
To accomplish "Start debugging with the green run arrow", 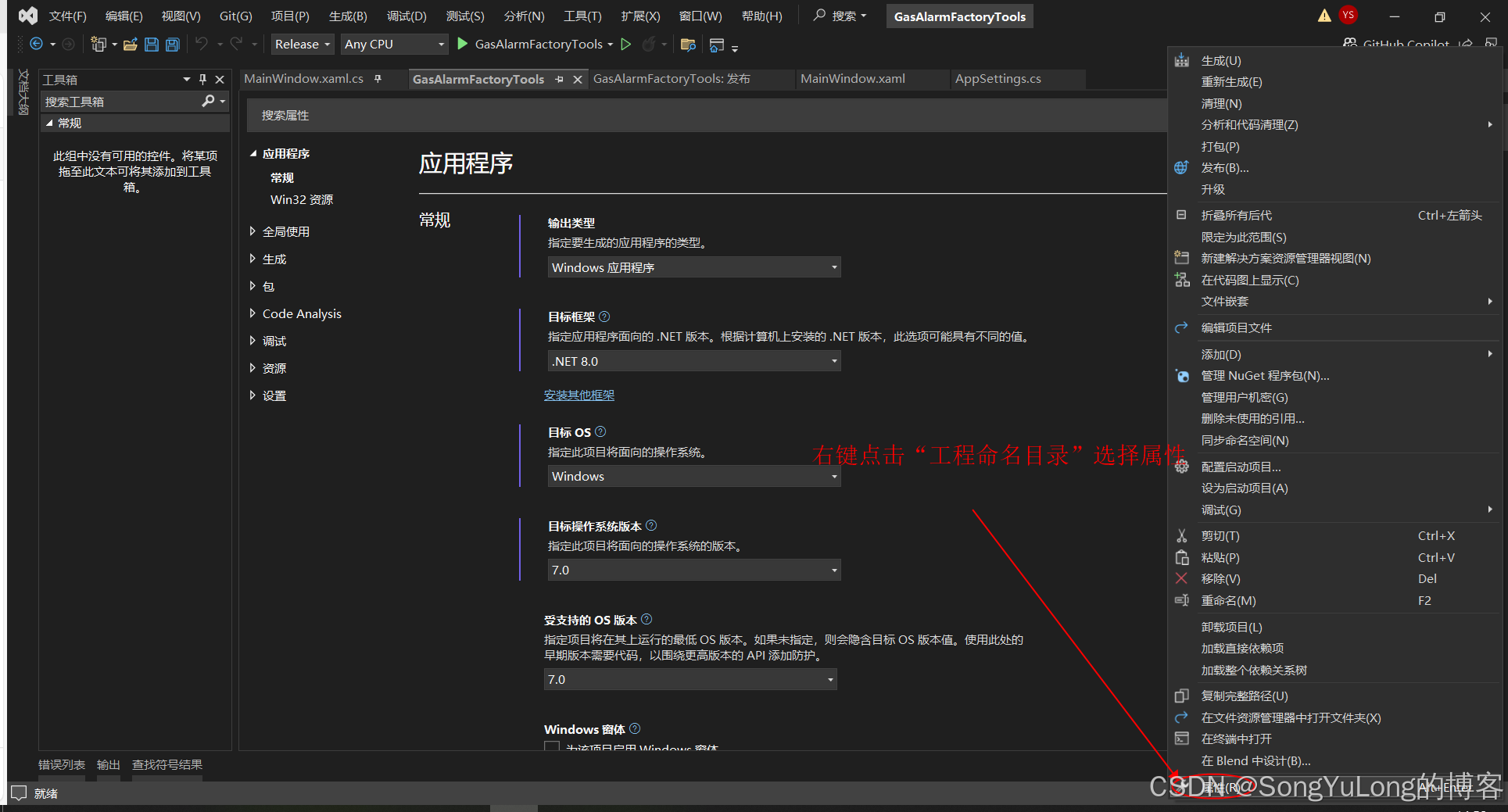I will [462, 45].
